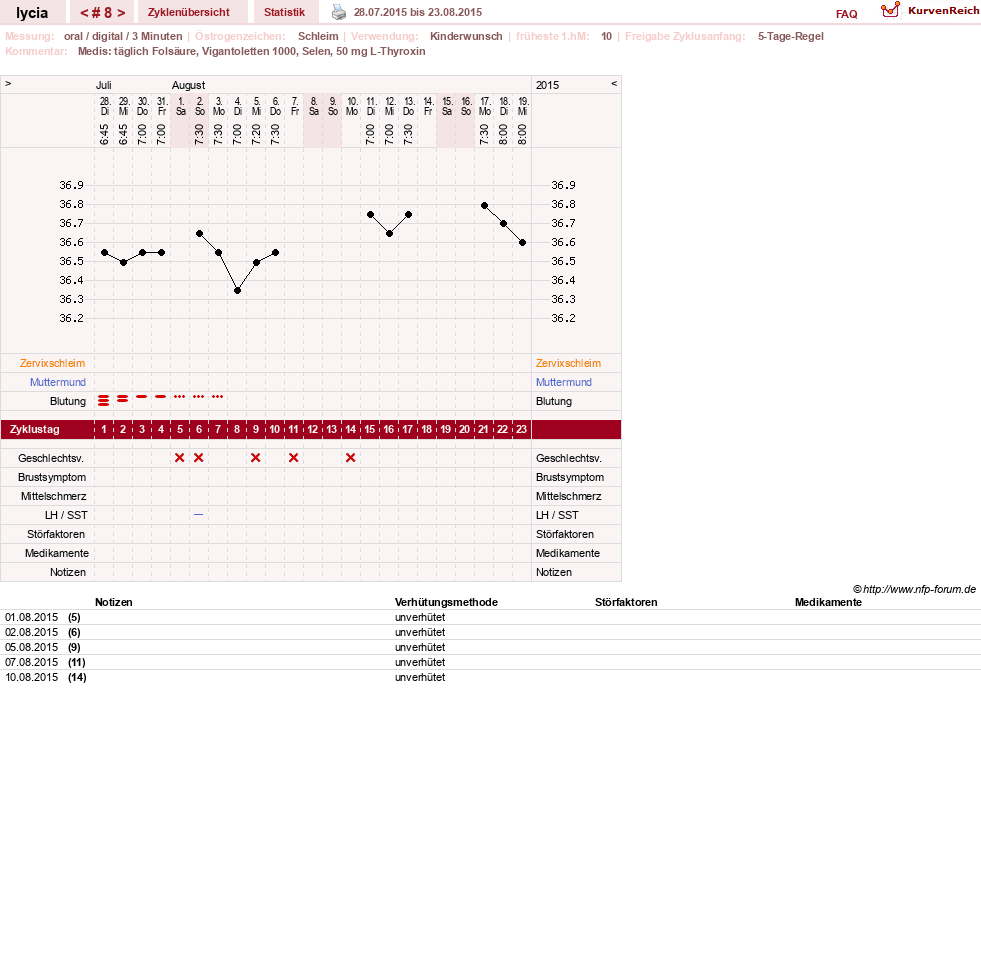The height and width of the screenshot is (961, 981).
Task: Click temperature point on 12 August
Action: [x=390, y=233]
